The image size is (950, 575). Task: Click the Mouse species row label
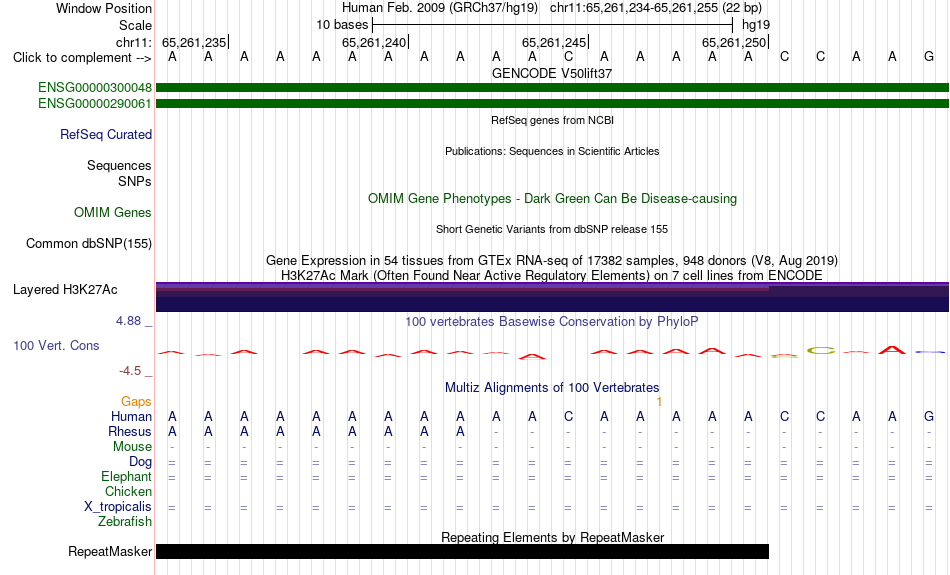[x=132, y=447]
